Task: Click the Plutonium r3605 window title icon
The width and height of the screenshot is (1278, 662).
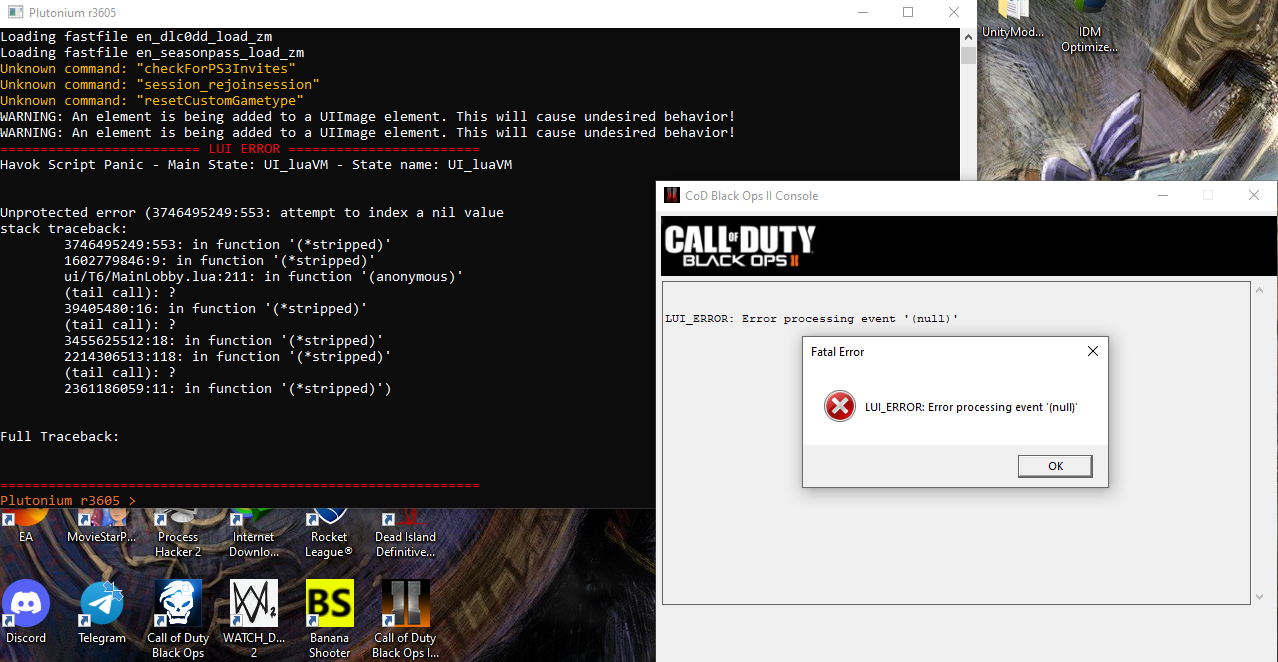Action: tap(15, 13)
